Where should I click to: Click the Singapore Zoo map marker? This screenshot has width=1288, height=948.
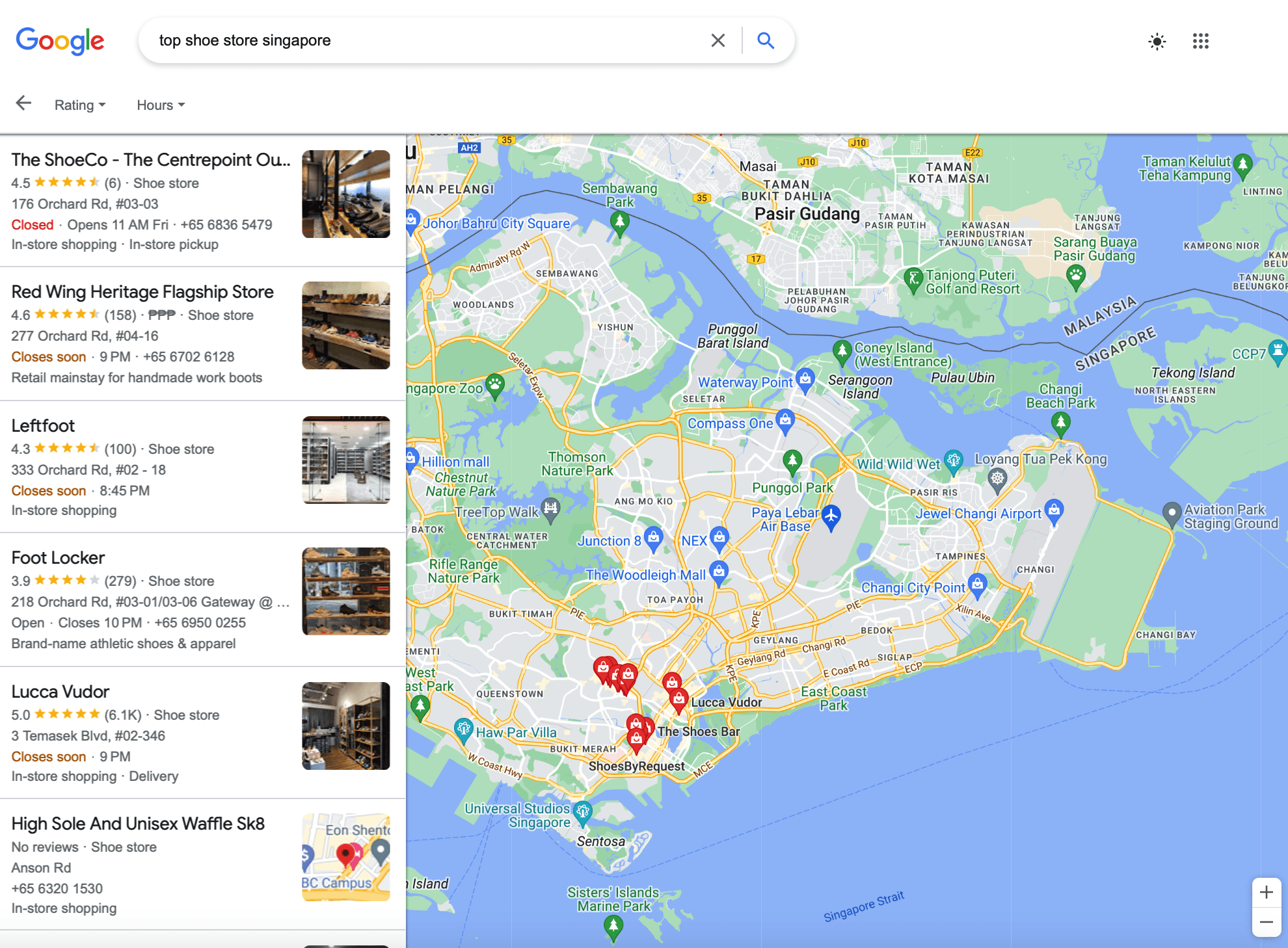[495, 385]
